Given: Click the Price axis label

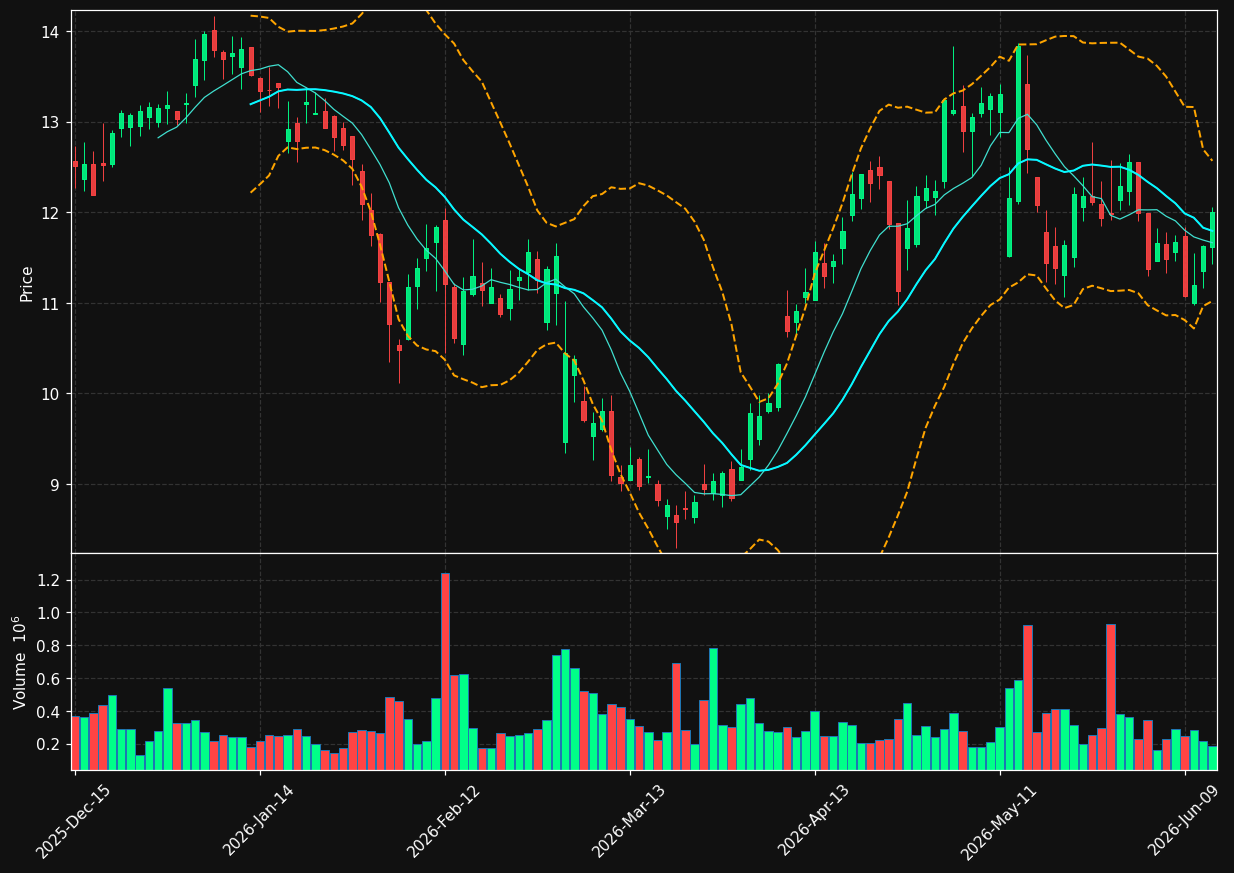Looking at the screenshot, I should (x=27, y=283).
